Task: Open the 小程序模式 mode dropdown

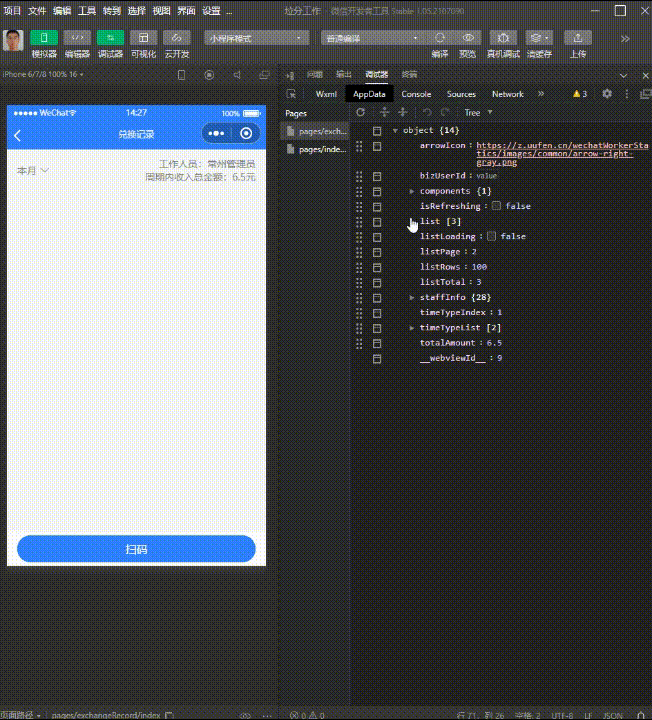Action: point(256,38)
